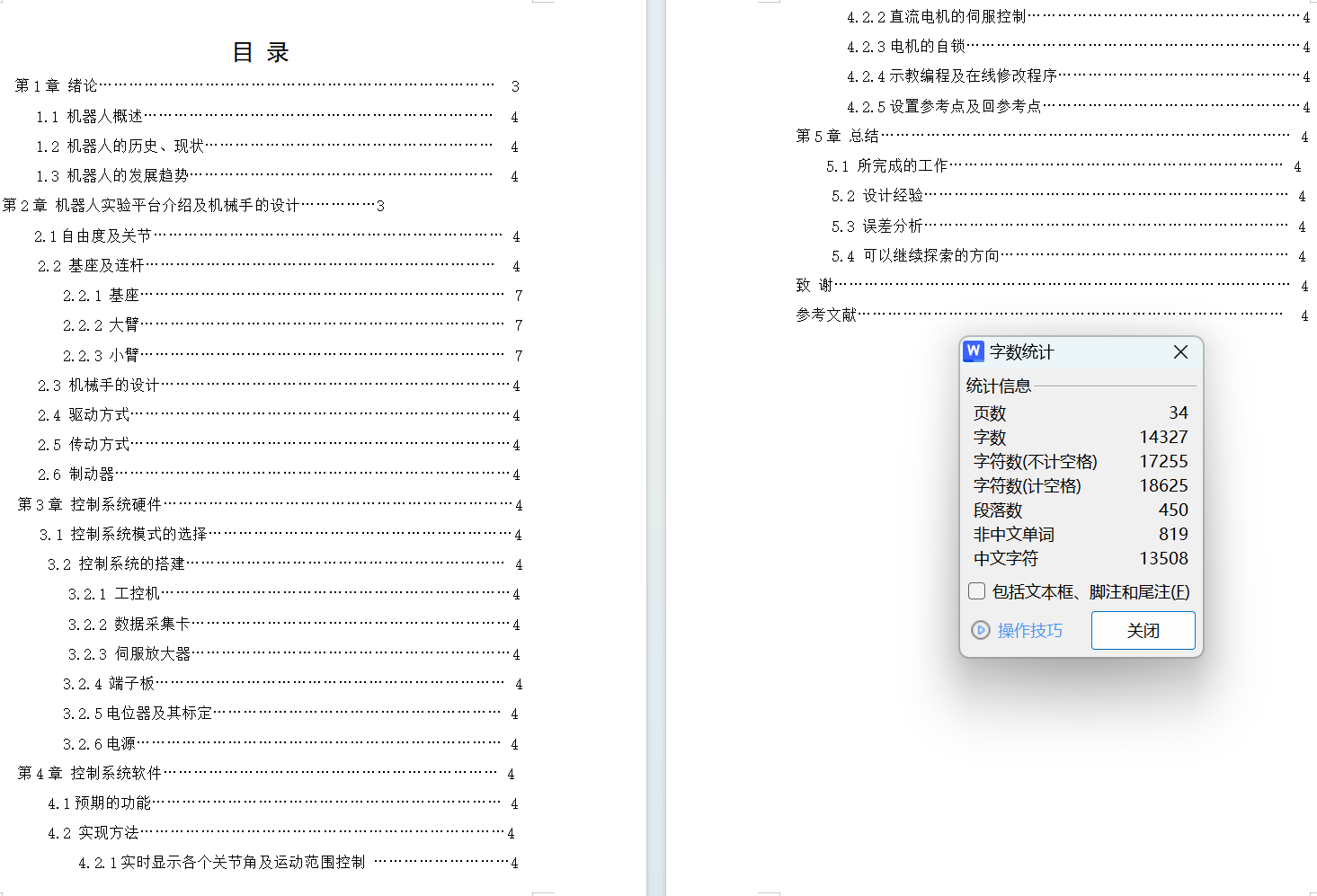
Task: Click the 目录 heading on the left page
Action: 261,52
